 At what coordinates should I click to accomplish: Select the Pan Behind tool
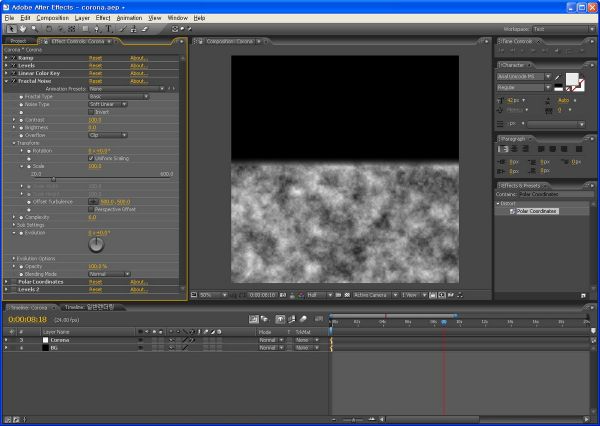[x=72, y=29]
